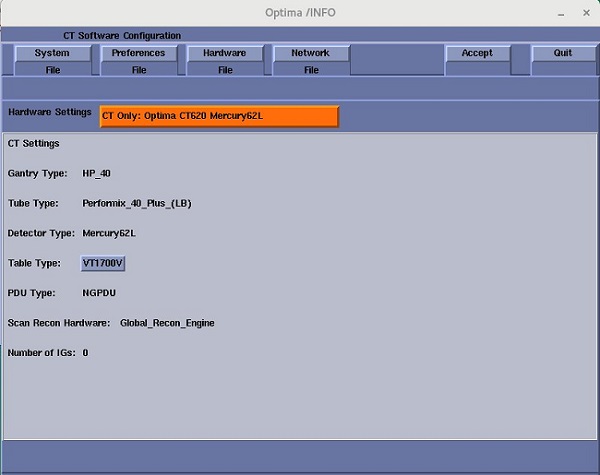Select the Global_Recon_Engine recon hardware value
The image size is (600, 475).
pyautogui.click(x=167, y=323)
